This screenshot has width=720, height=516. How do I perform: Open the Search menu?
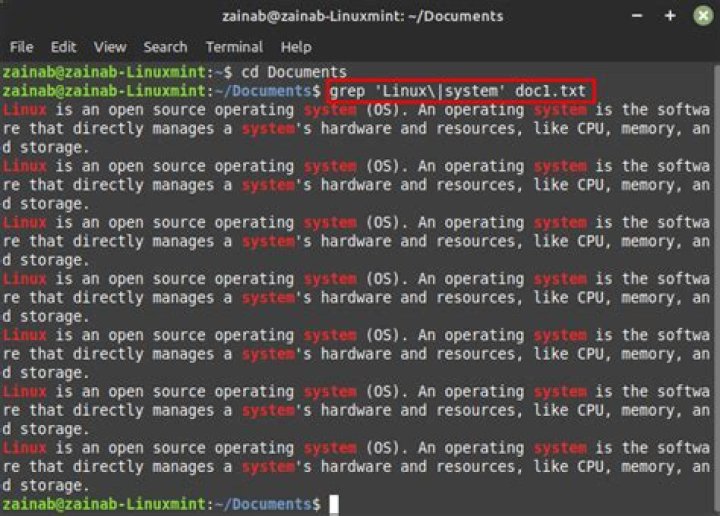pos(165,47)
